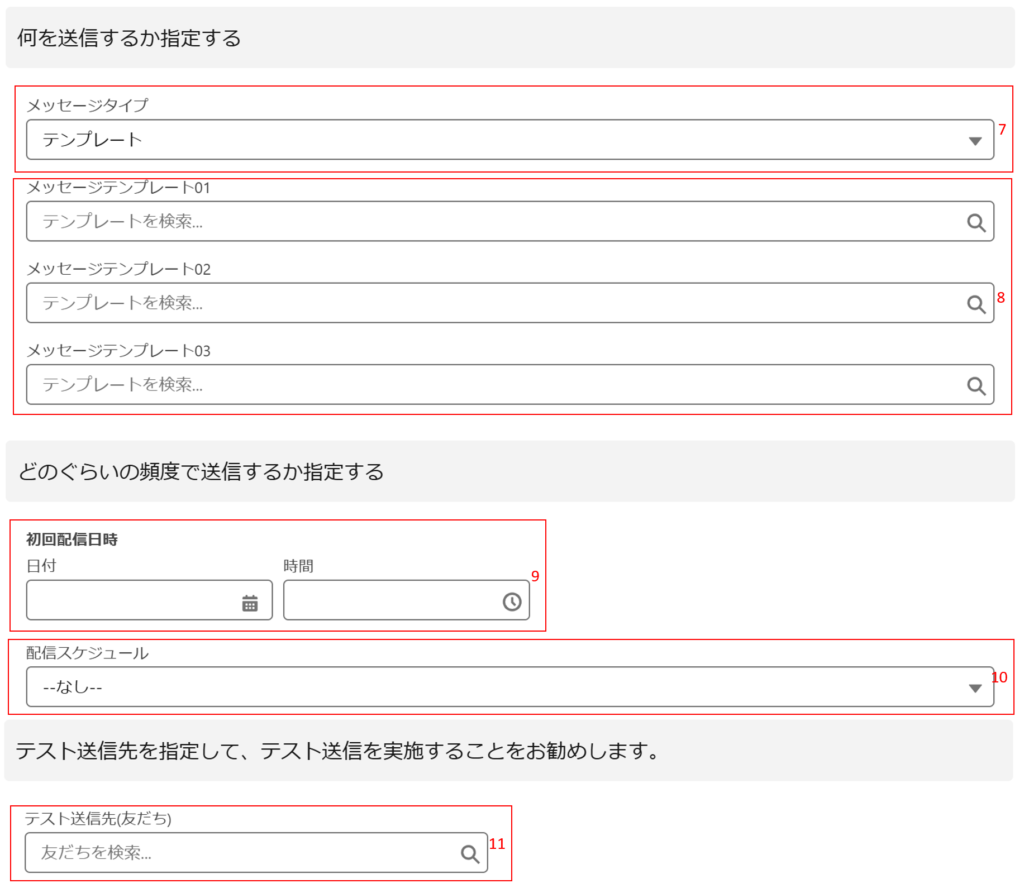The image size is (1024, 893).
Task: Click the テスト送信先を指定して section header
Action: coord(338,751)
